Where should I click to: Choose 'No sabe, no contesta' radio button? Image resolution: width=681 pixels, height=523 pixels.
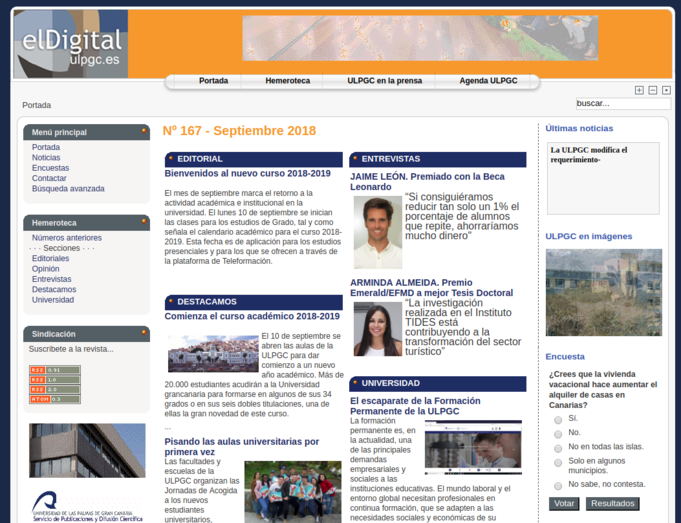pyautogui.click(x=558, y=485)
